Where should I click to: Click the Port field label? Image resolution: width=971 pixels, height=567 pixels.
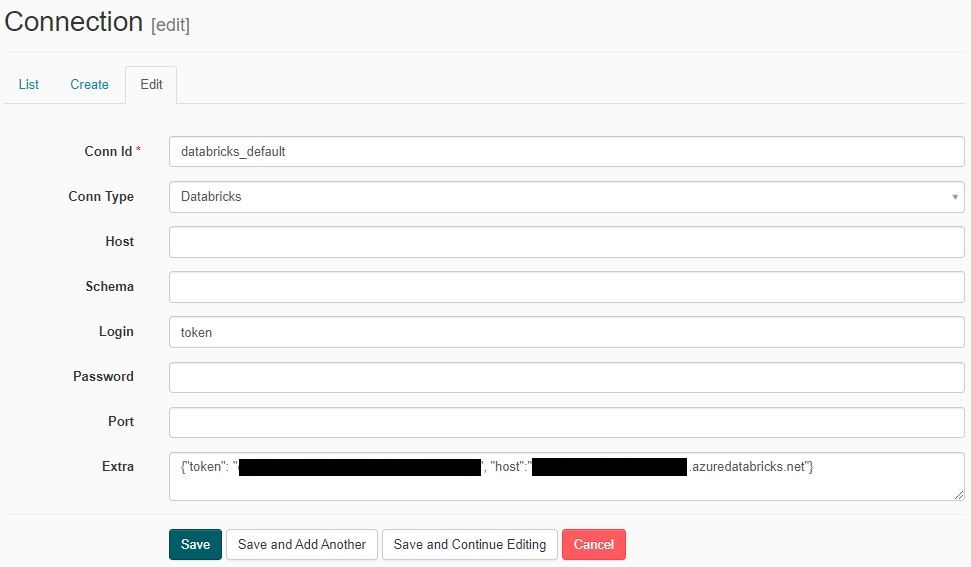pos(121,422)
